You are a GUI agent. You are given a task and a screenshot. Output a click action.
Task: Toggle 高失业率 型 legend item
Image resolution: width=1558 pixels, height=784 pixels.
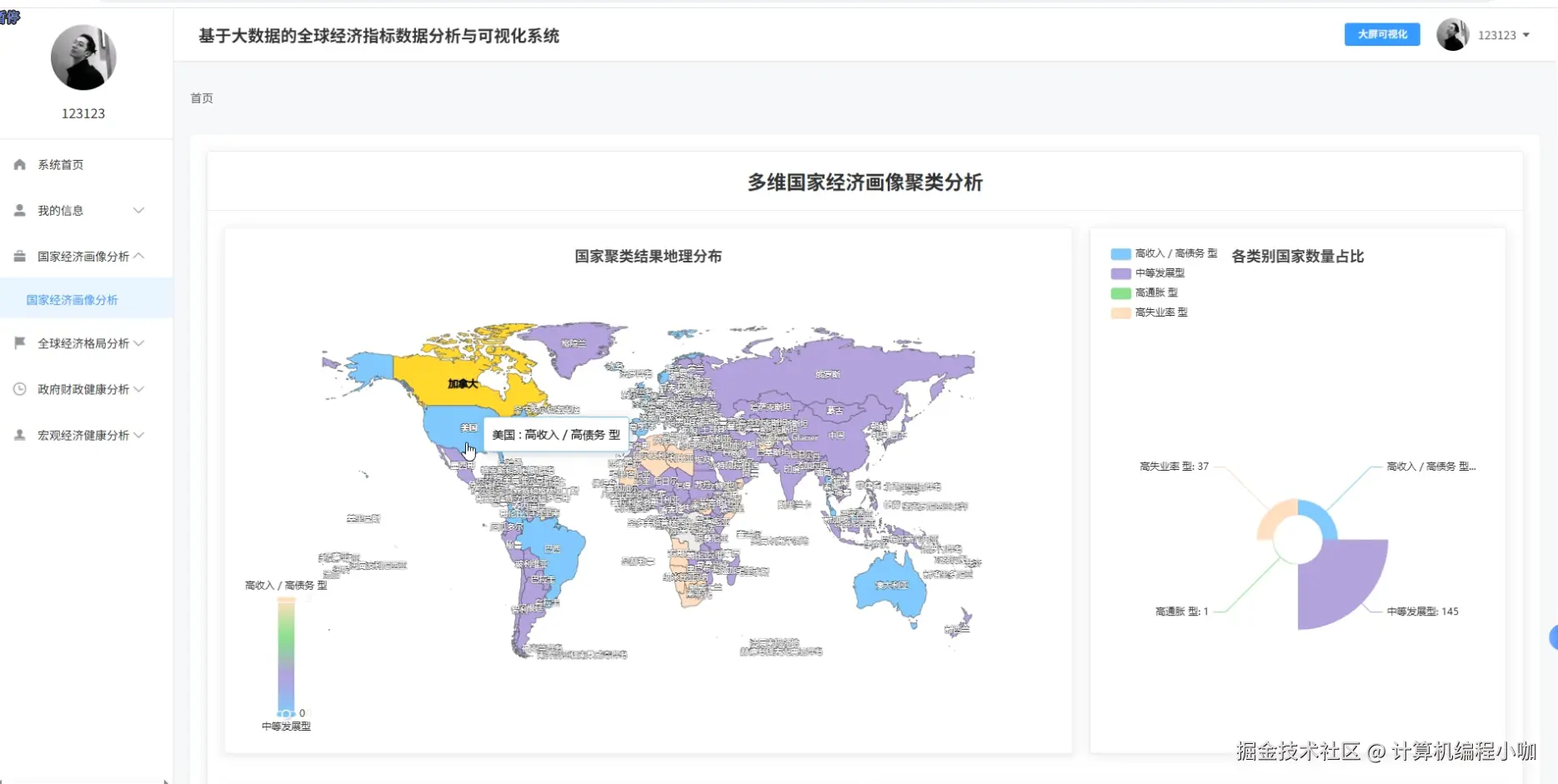[x=1150, y=312]
